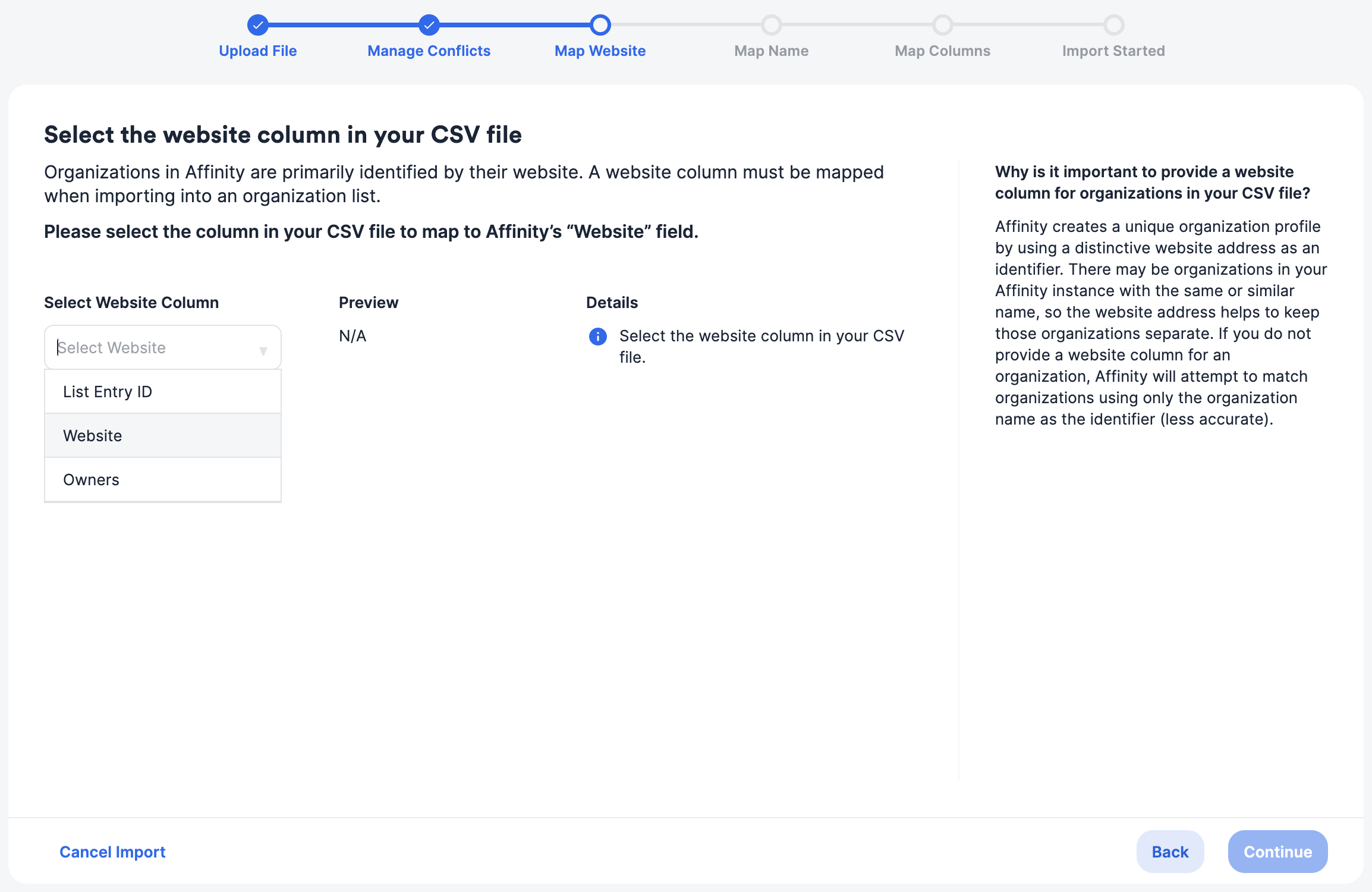
Task: Click the Upload File completed checkmark icon
Action: pos(257,25)
